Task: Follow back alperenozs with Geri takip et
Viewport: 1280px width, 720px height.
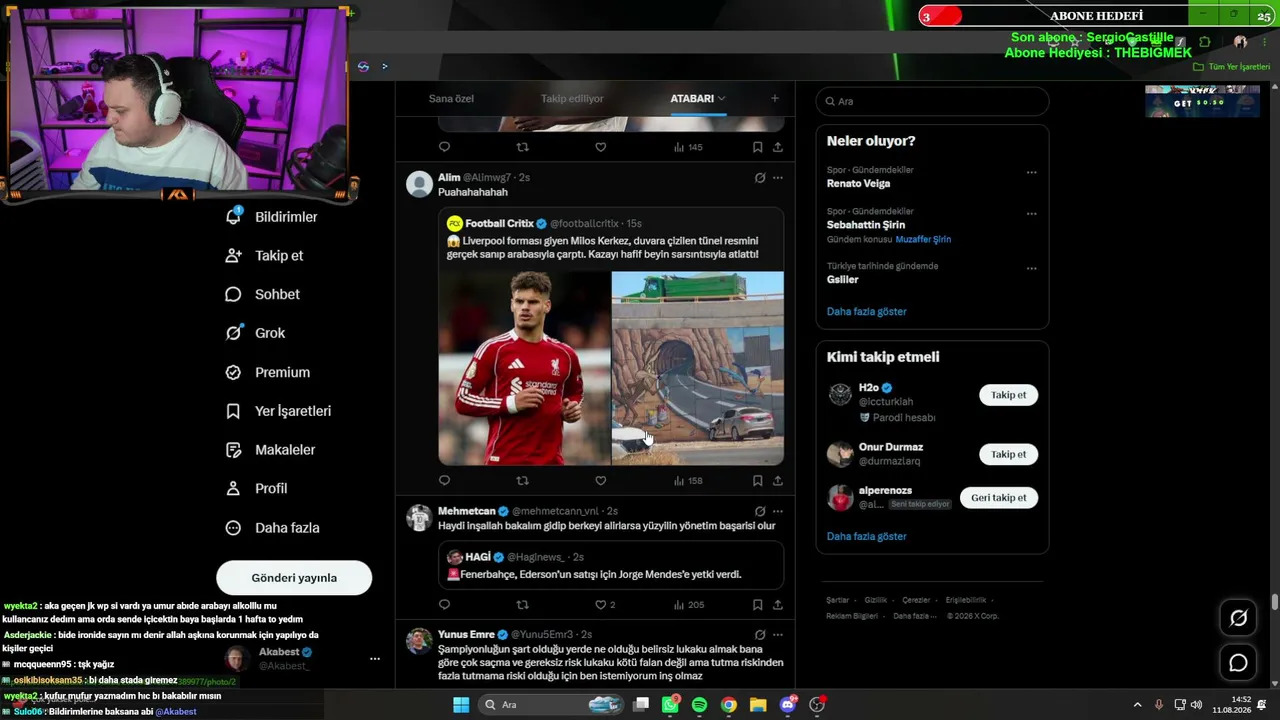Action: [x=999, y=498]
